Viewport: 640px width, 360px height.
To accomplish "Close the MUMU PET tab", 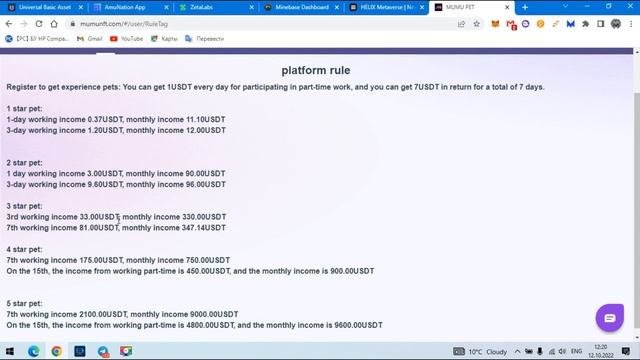I will click(507, 7).
